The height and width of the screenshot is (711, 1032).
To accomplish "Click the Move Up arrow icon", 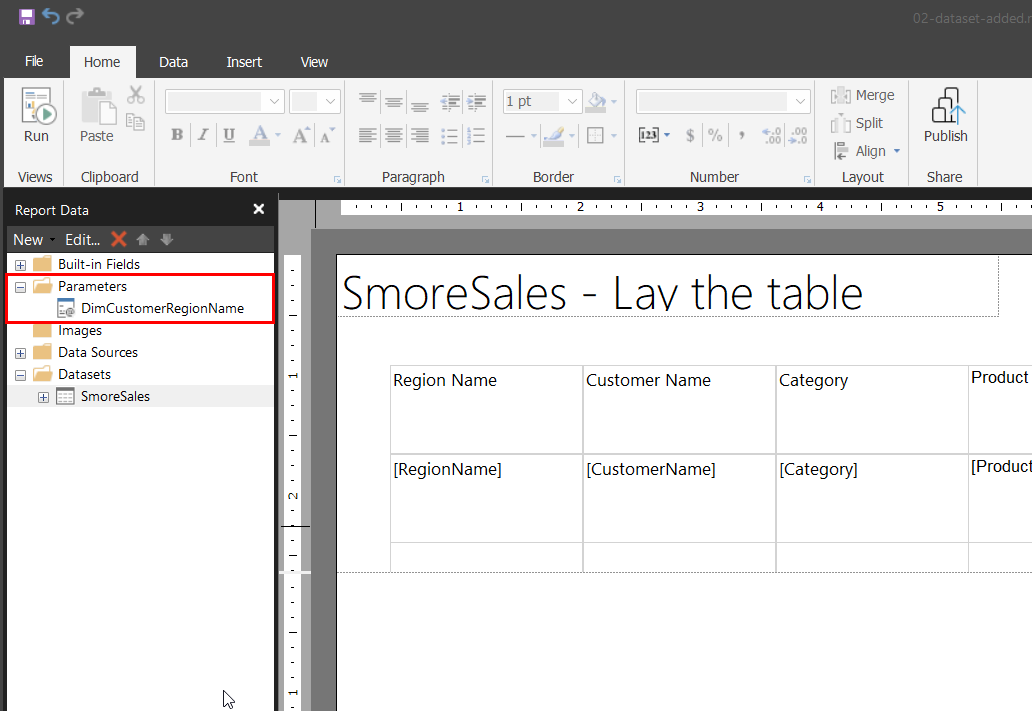I will (143, 240).
